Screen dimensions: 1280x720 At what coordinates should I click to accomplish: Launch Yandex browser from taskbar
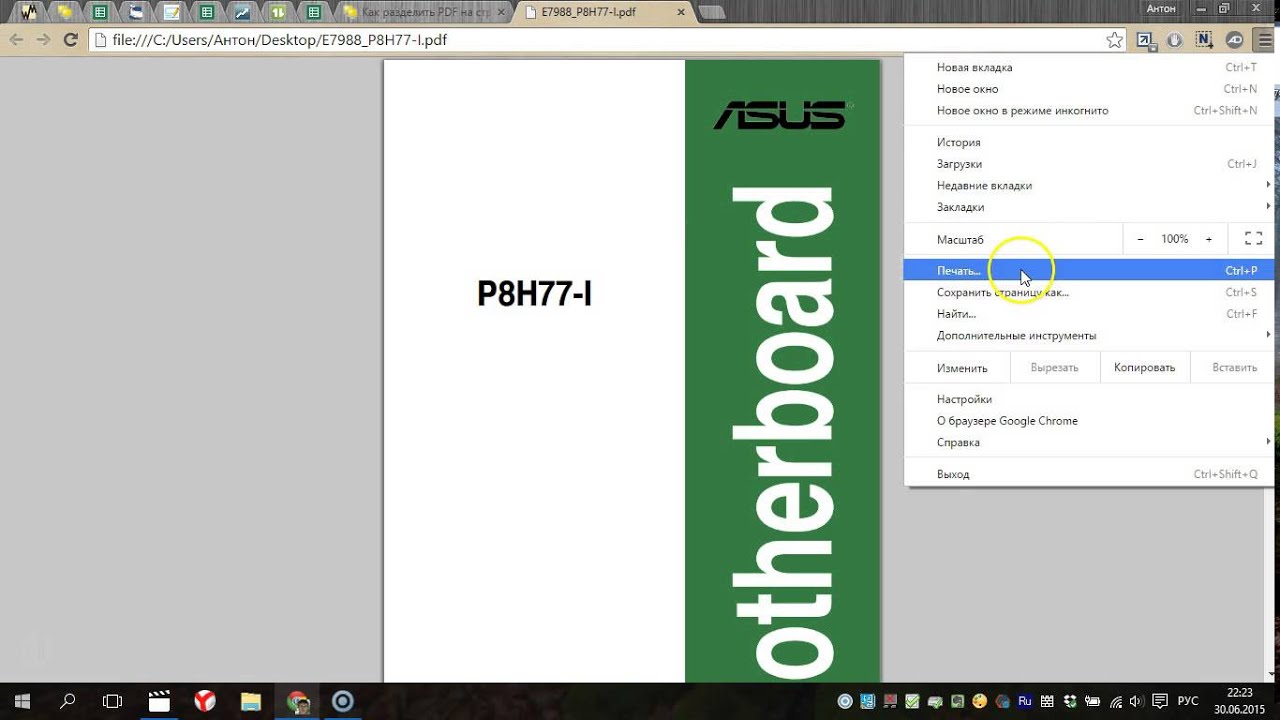[205, 701]
